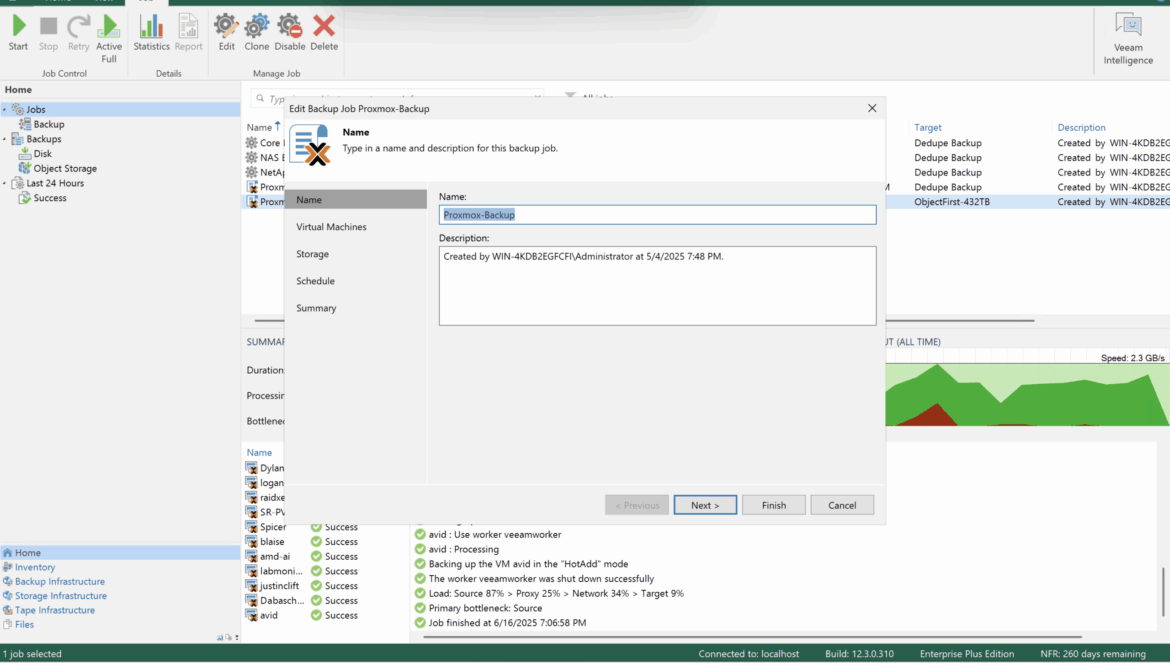Click the job Name input field
The image size is (1170, 663).
tap(657, 215)
